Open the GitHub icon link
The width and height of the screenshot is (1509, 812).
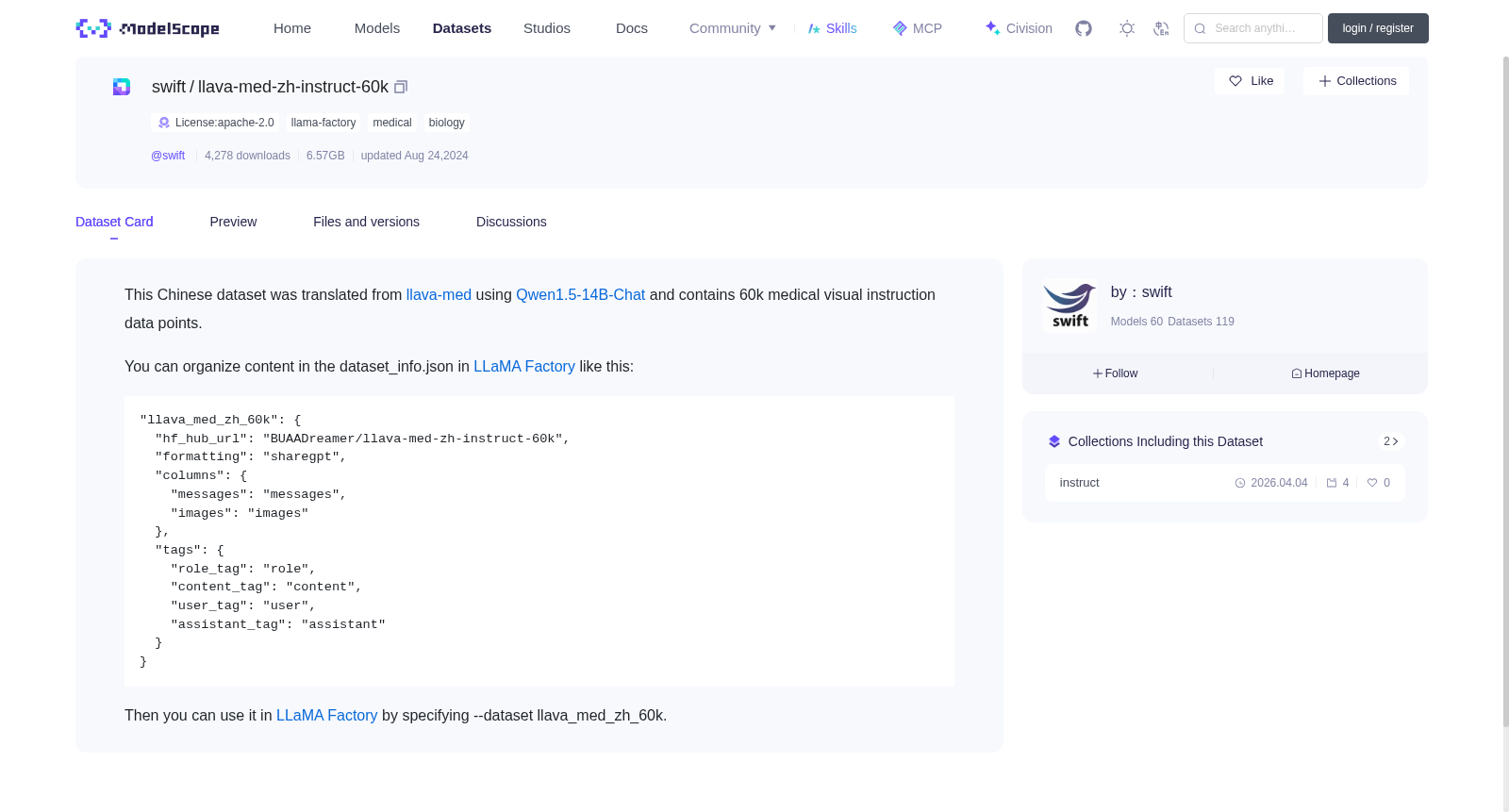point(1084,28)
